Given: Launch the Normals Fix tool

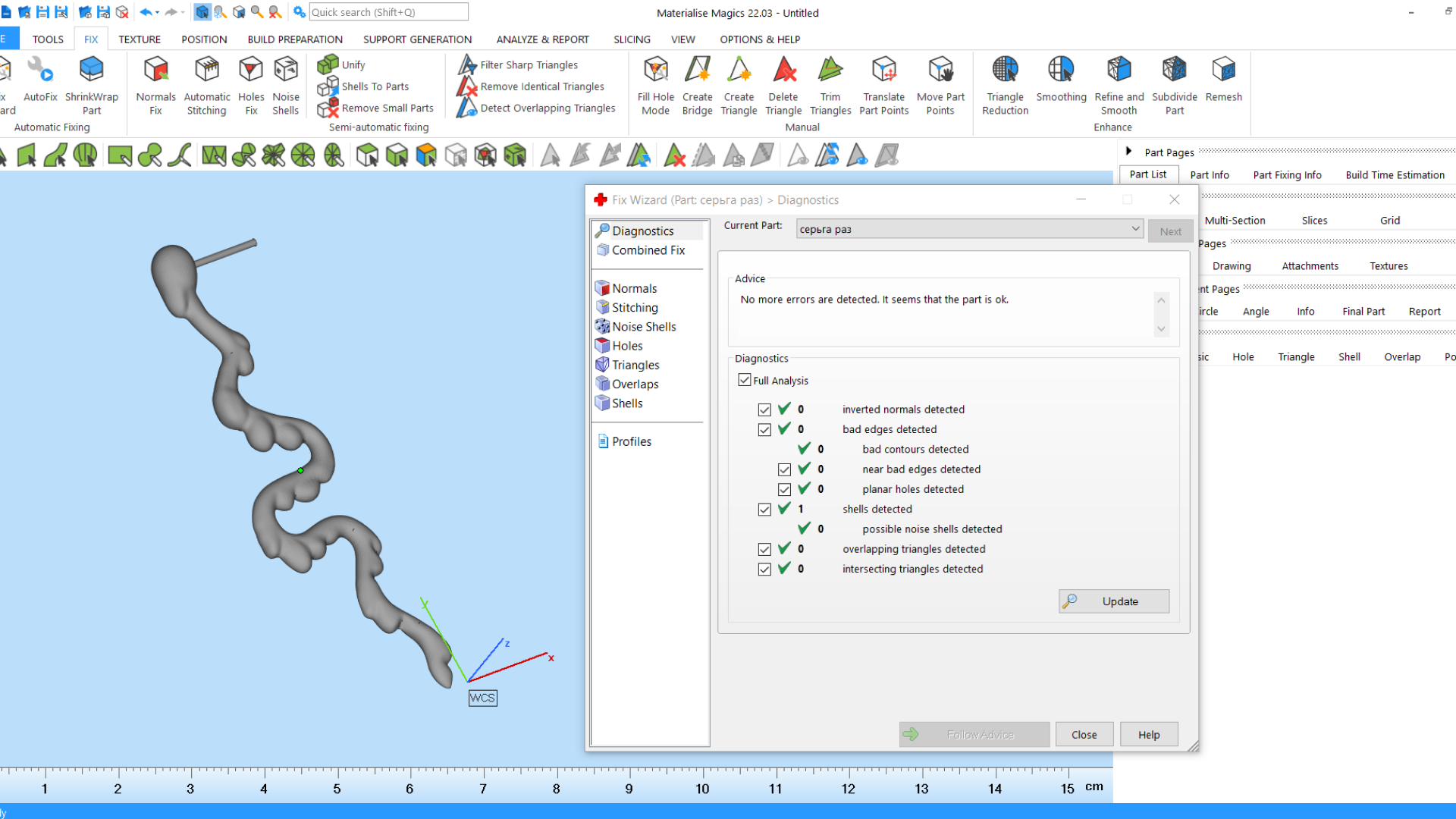Looking at the screenshot, I should [155, 85].
